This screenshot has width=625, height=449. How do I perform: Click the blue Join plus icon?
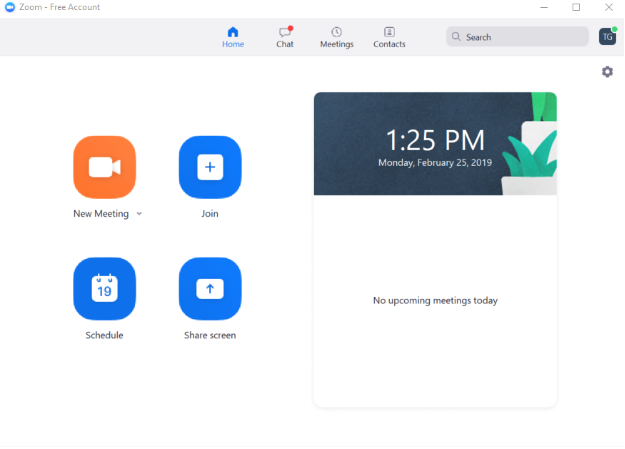[210, 167]
